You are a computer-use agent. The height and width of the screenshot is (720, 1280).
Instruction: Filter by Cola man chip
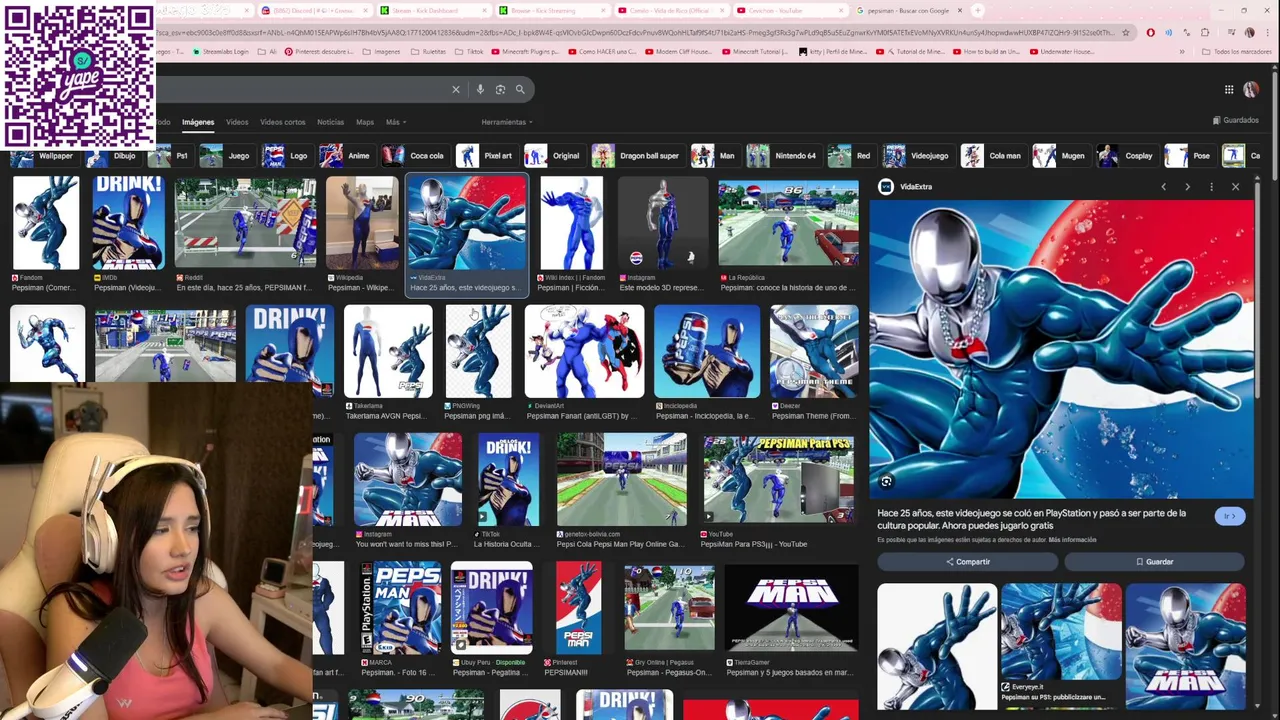(993, 156)
